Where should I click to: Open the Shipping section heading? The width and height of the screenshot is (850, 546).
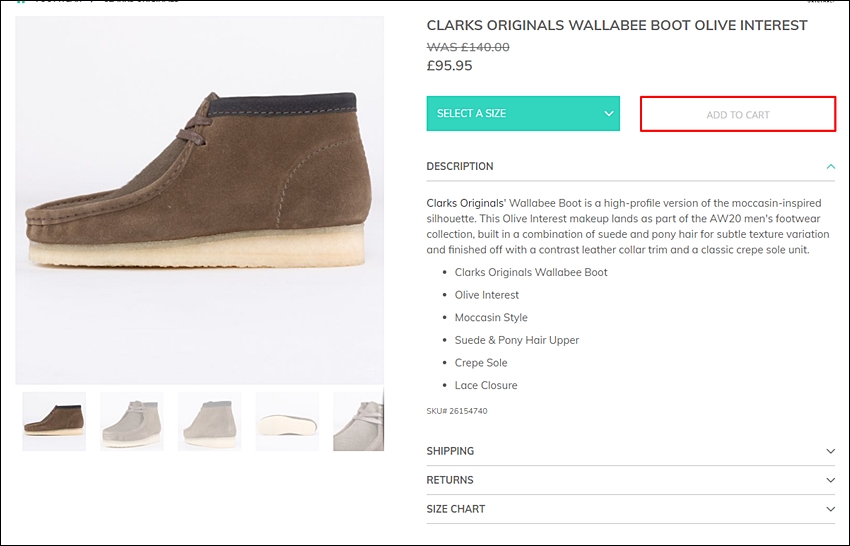click(450, 451)
